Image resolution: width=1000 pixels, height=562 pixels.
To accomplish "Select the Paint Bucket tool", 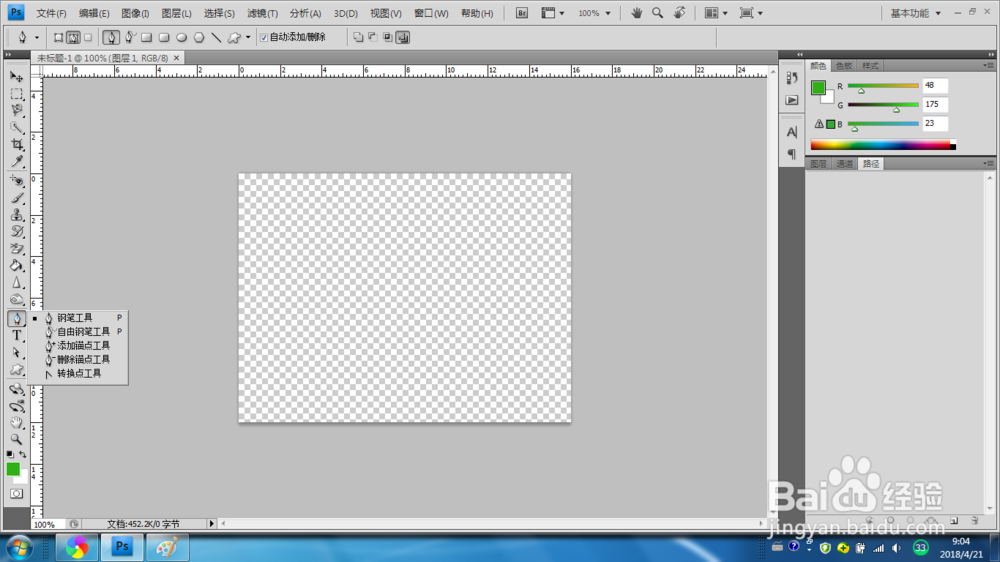I will pyautogui.click(x=17, y=266).
